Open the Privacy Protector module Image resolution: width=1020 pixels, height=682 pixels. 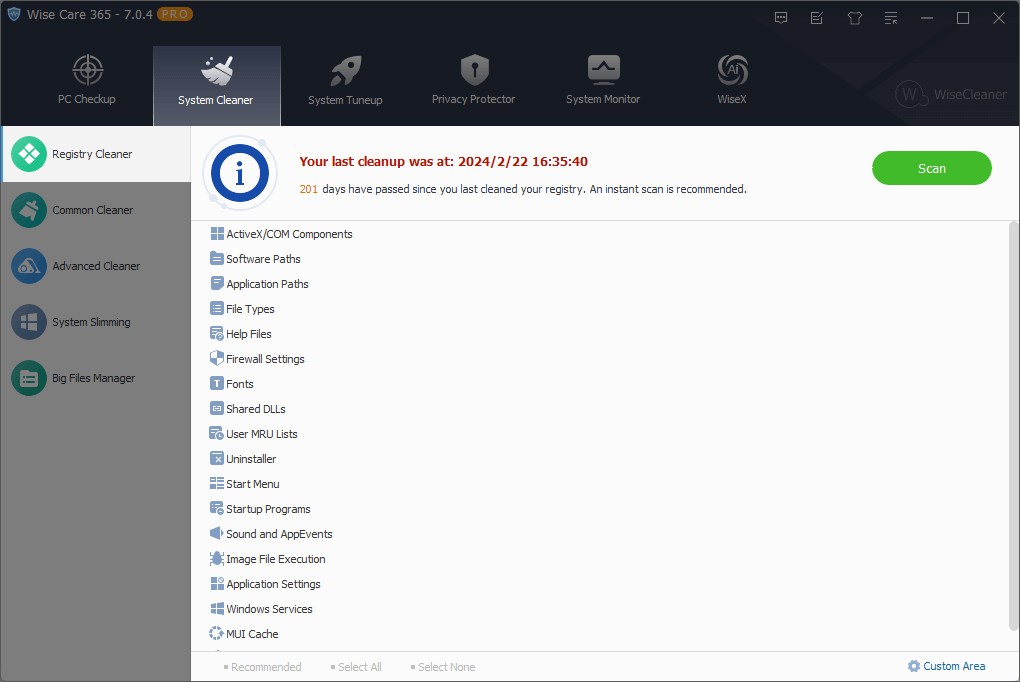[x=472, y=80]
